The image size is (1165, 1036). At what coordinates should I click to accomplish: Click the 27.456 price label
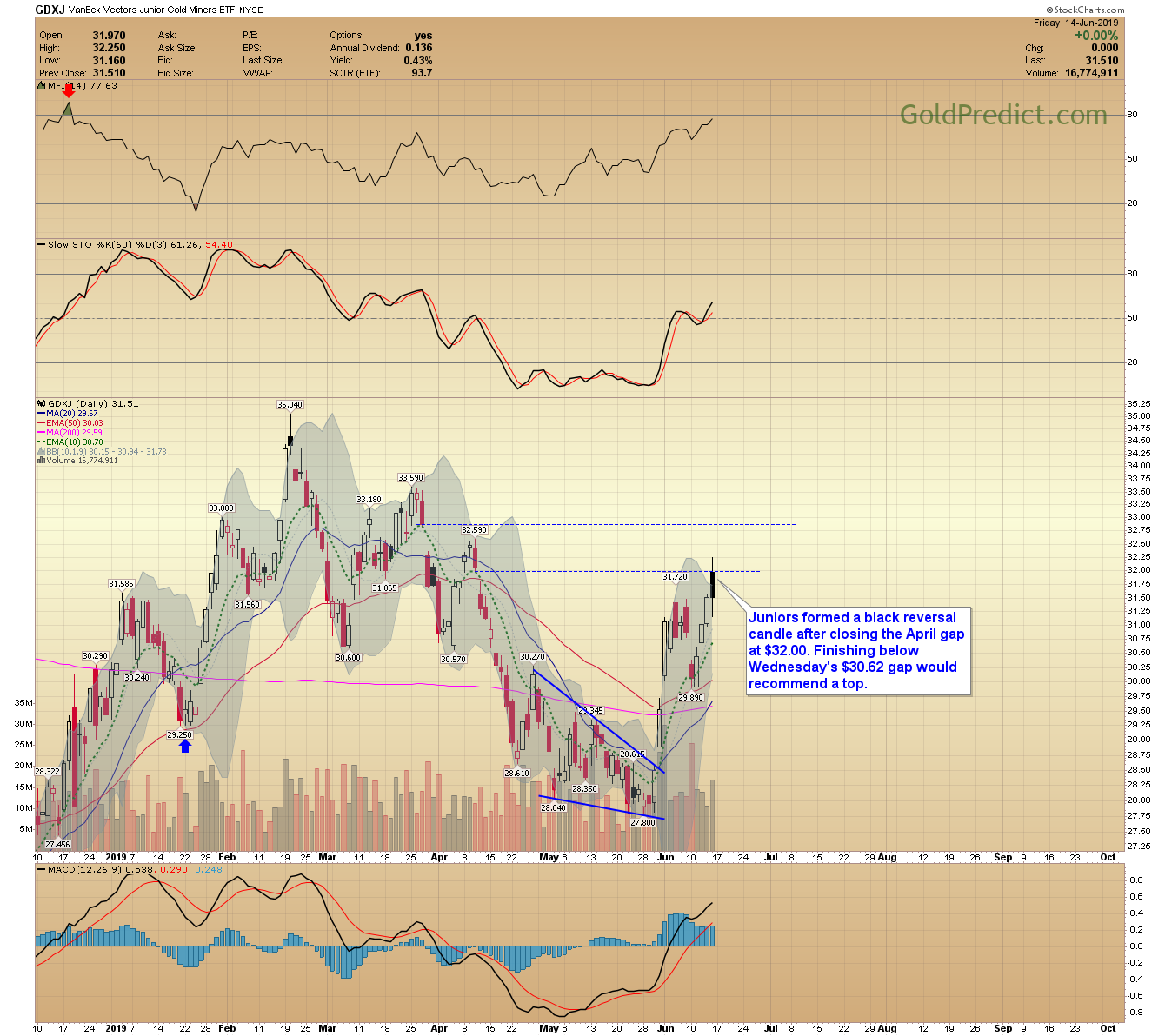[57, 845]
